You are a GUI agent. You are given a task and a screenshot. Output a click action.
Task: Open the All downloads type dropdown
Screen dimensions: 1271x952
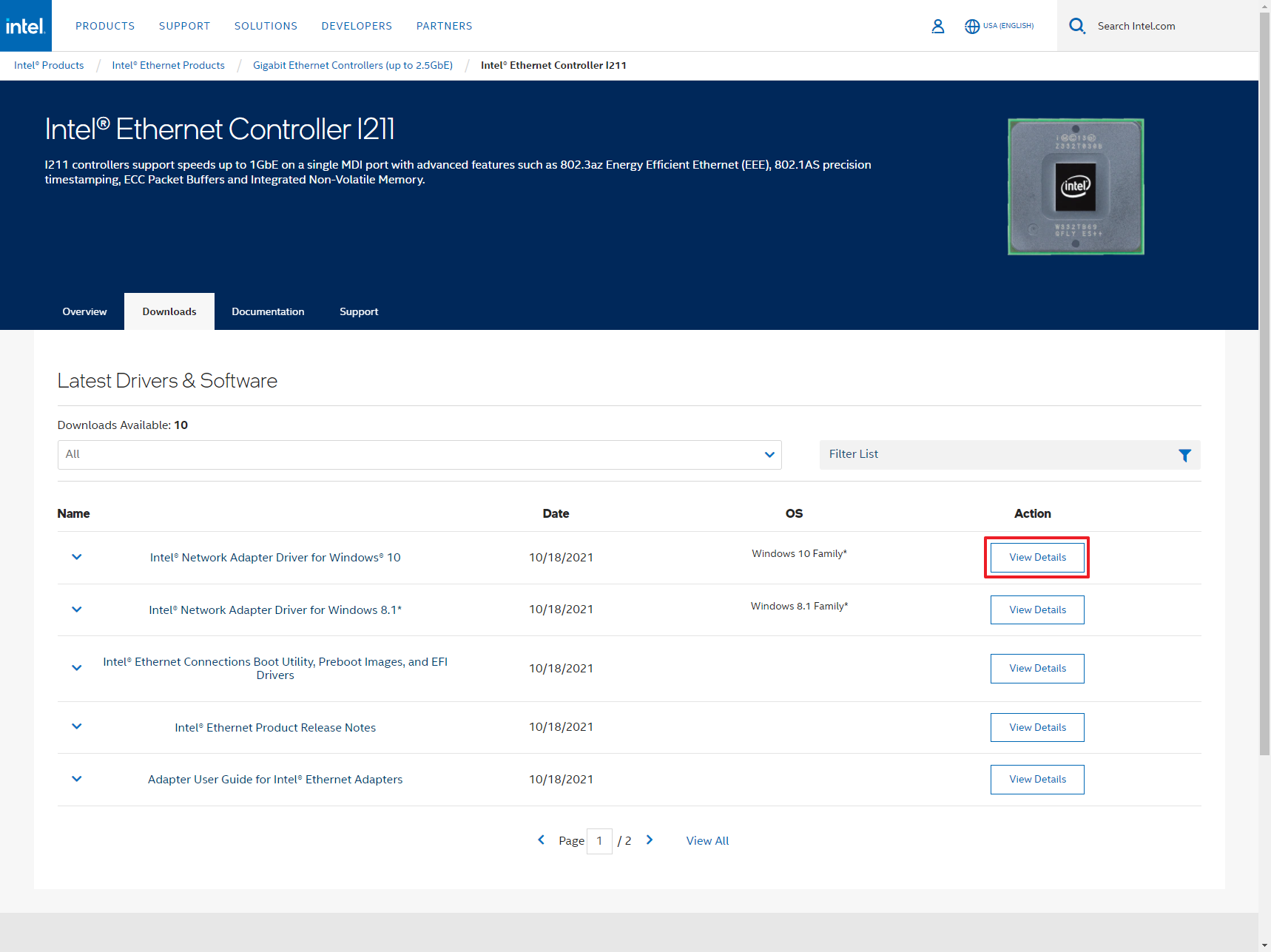[x=419, y=455]
